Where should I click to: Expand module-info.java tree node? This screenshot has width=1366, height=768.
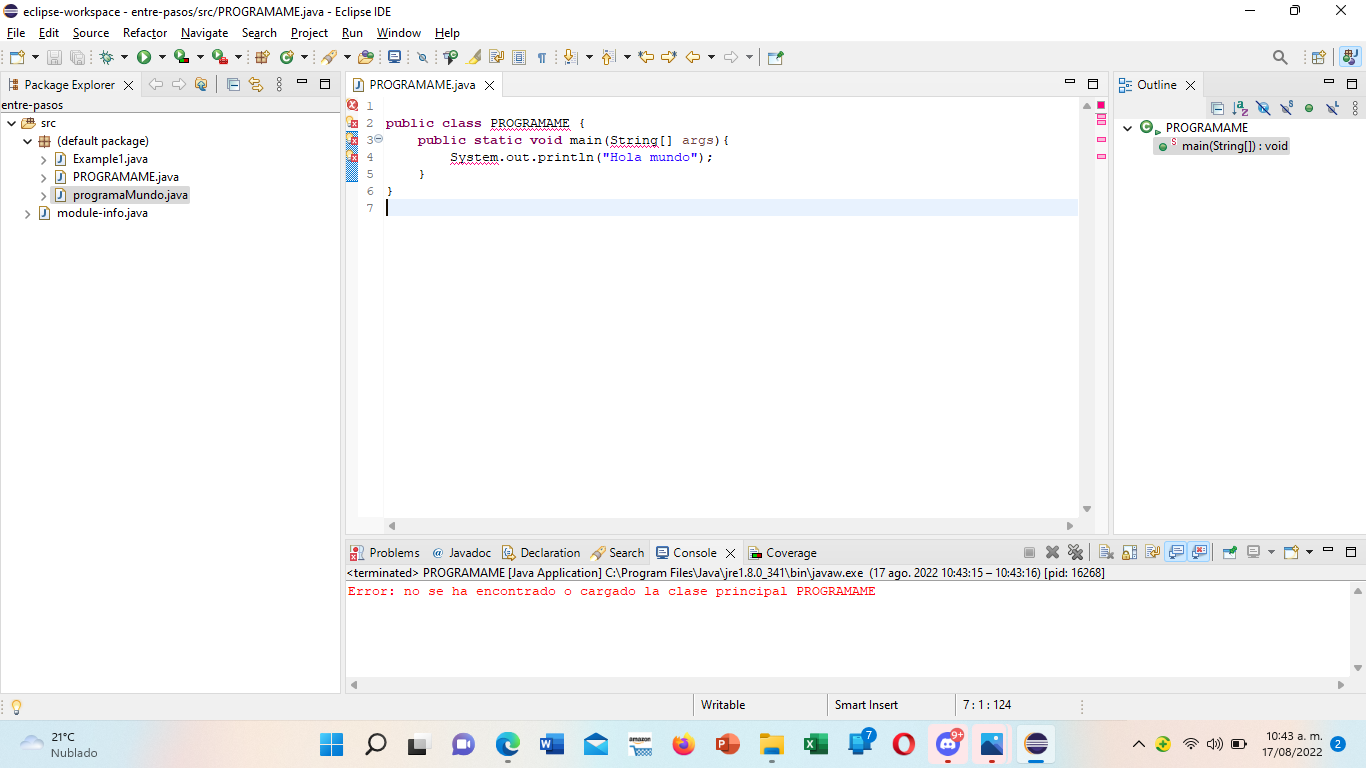[x=27, y=213]
